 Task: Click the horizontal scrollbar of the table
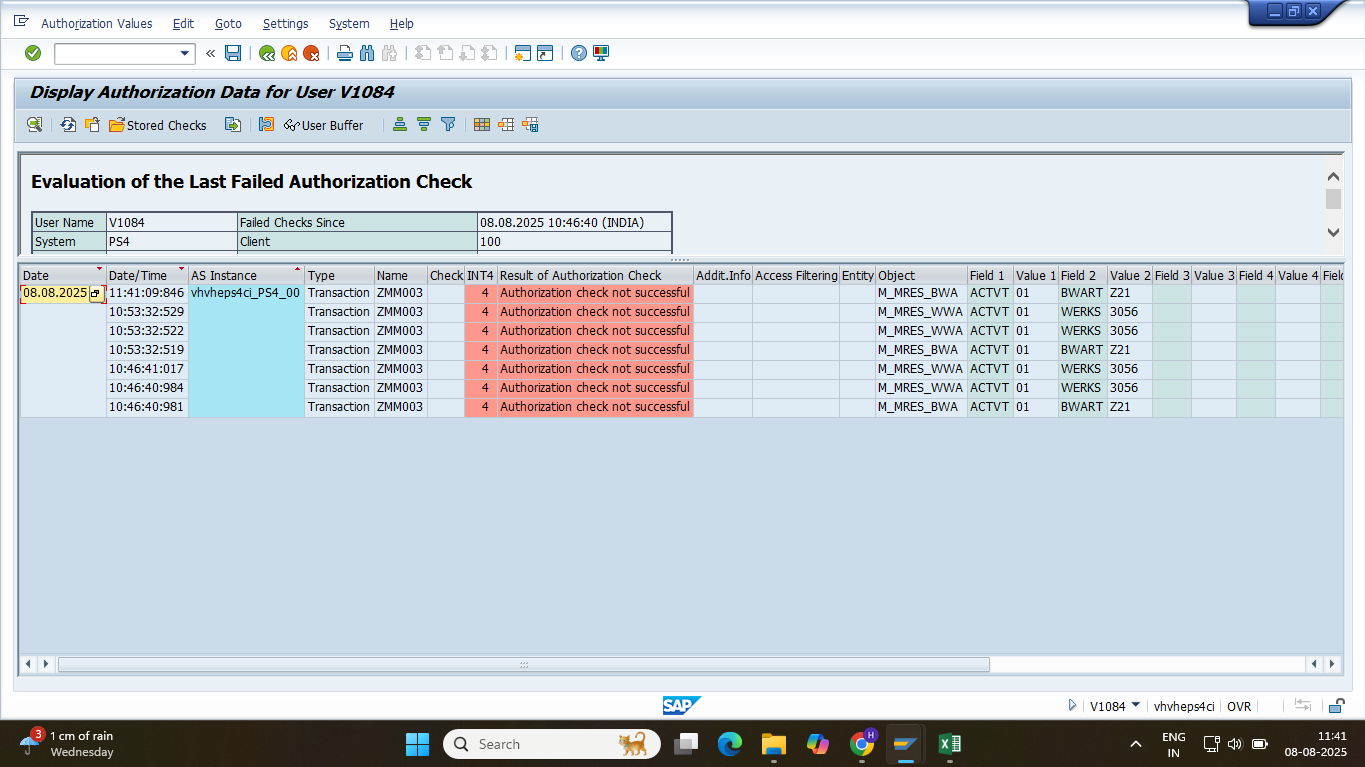[523, 664]
